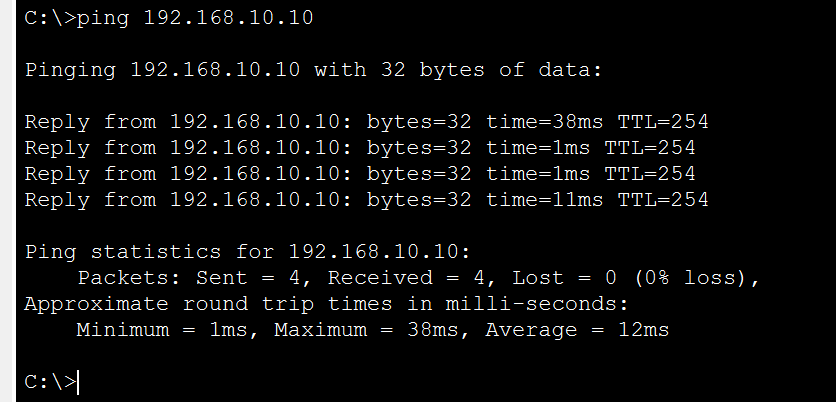This screenshot has height=402, width=836.
Task: Click the 'Received = 4' value
Action: [x=406, y=278]
